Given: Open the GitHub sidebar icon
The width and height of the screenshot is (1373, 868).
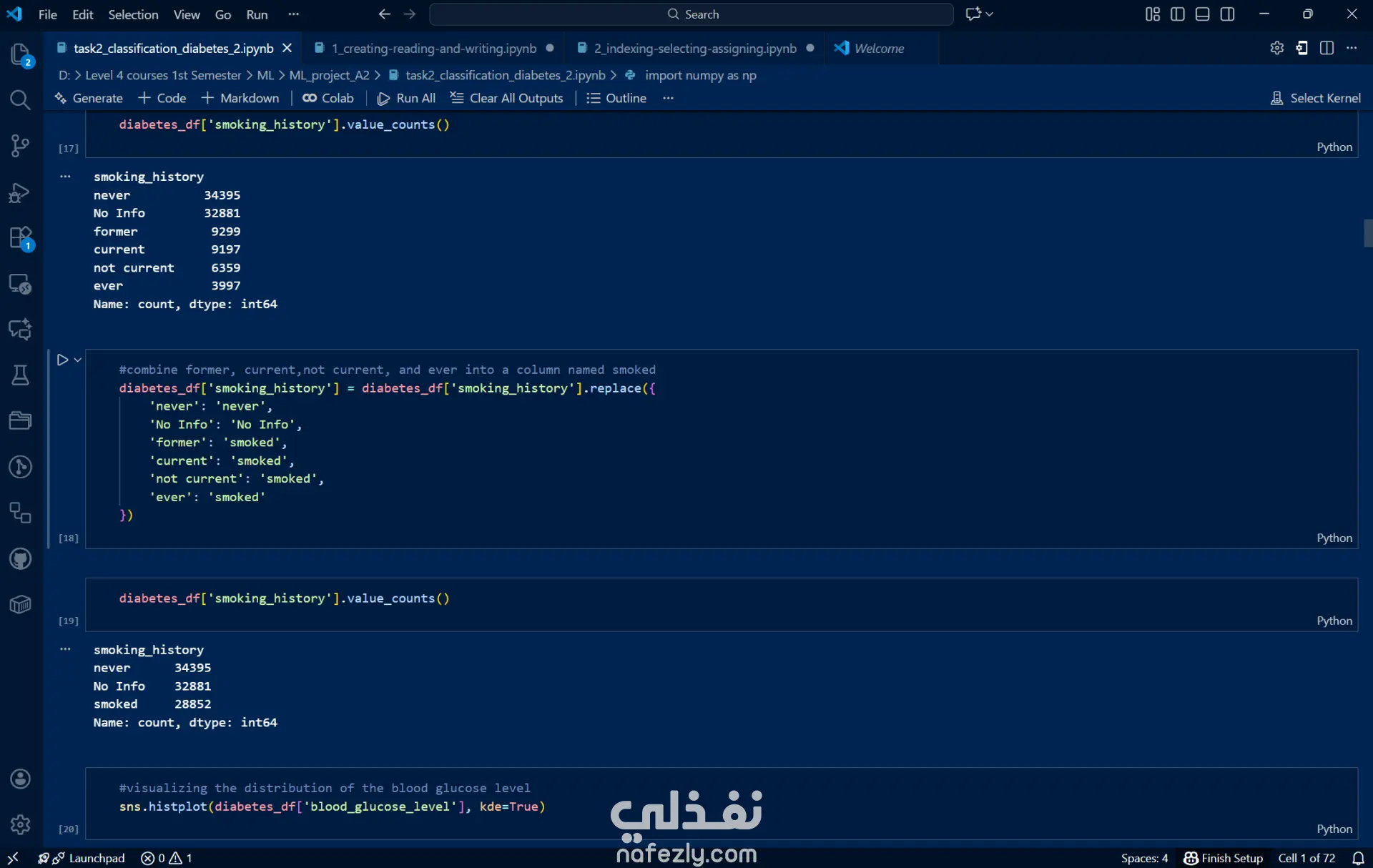Looking at the screenshot, I should pyautogui.click(x=20, y=558).
